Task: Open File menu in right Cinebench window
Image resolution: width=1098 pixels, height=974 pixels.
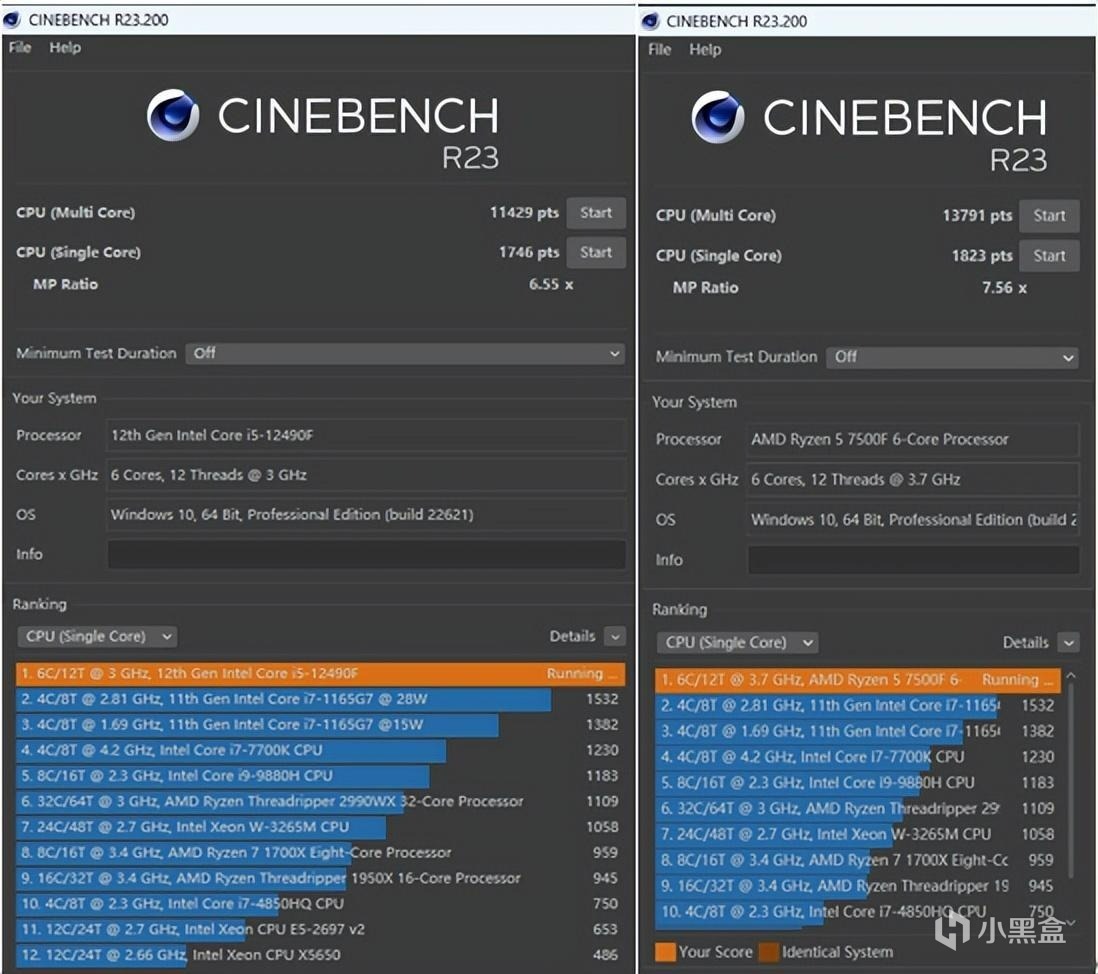Action: [659, 50]
